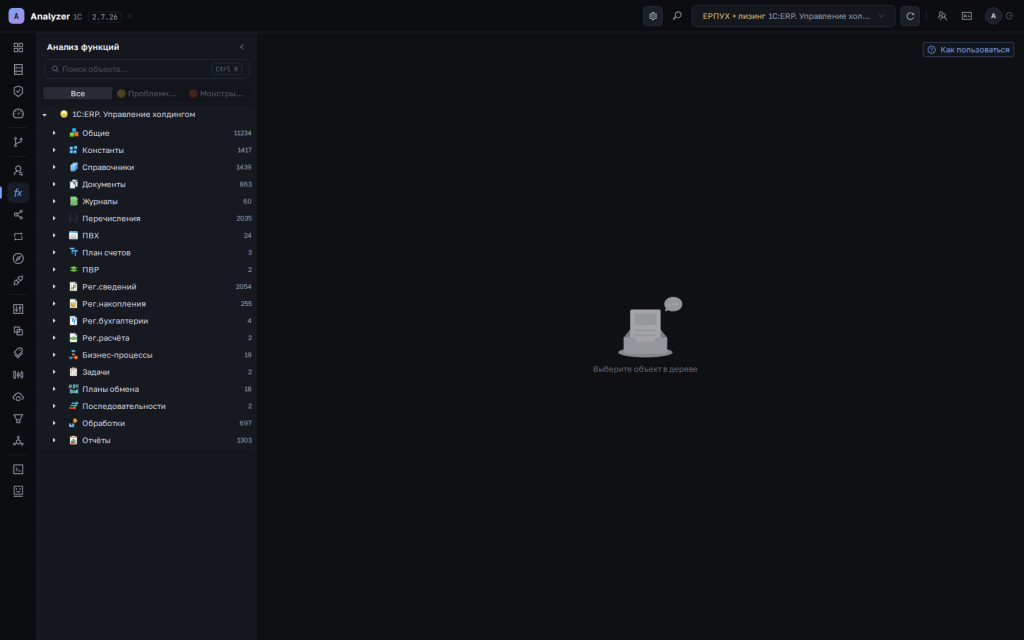Open the magnifier search icon in header
The image size is (1024, 640).
[677, 16]
